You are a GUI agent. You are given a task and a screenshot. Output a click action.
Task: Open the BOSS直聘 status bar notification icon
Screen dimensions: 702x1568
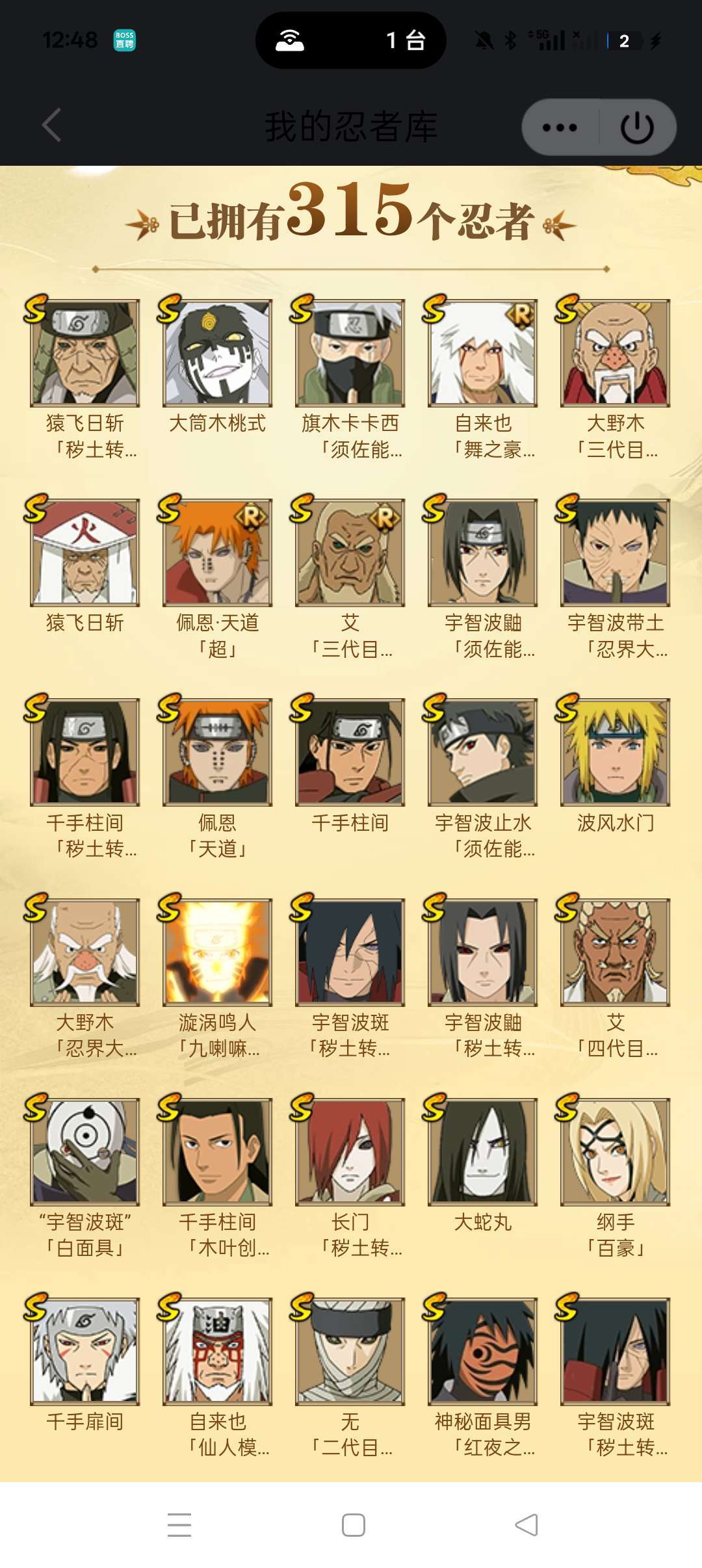(124, 40)
